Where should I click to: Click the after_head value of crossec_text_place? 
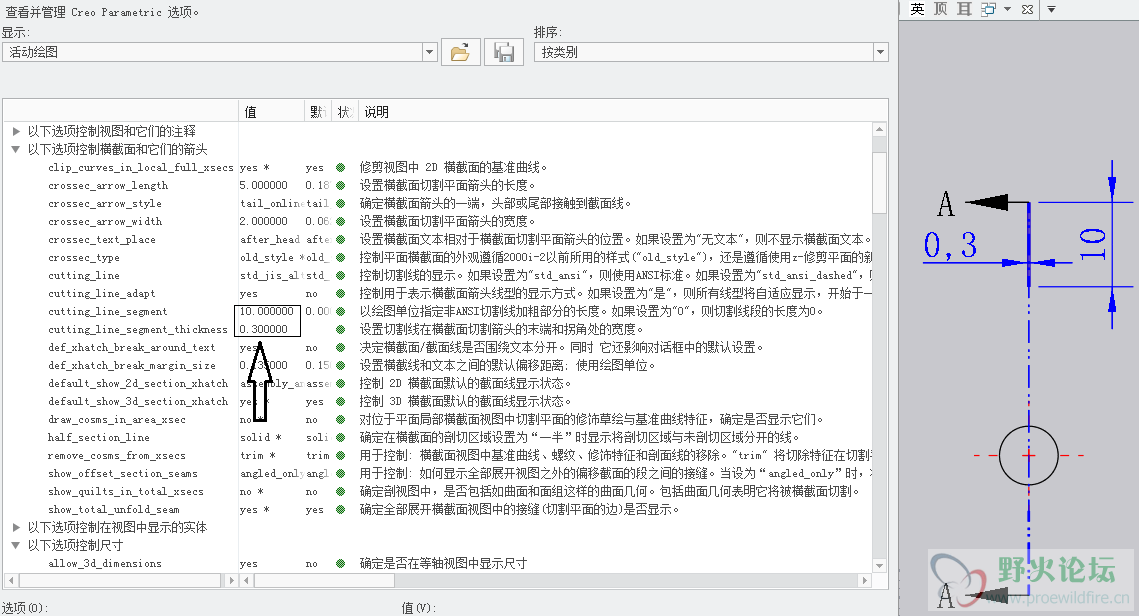[269, 239]
